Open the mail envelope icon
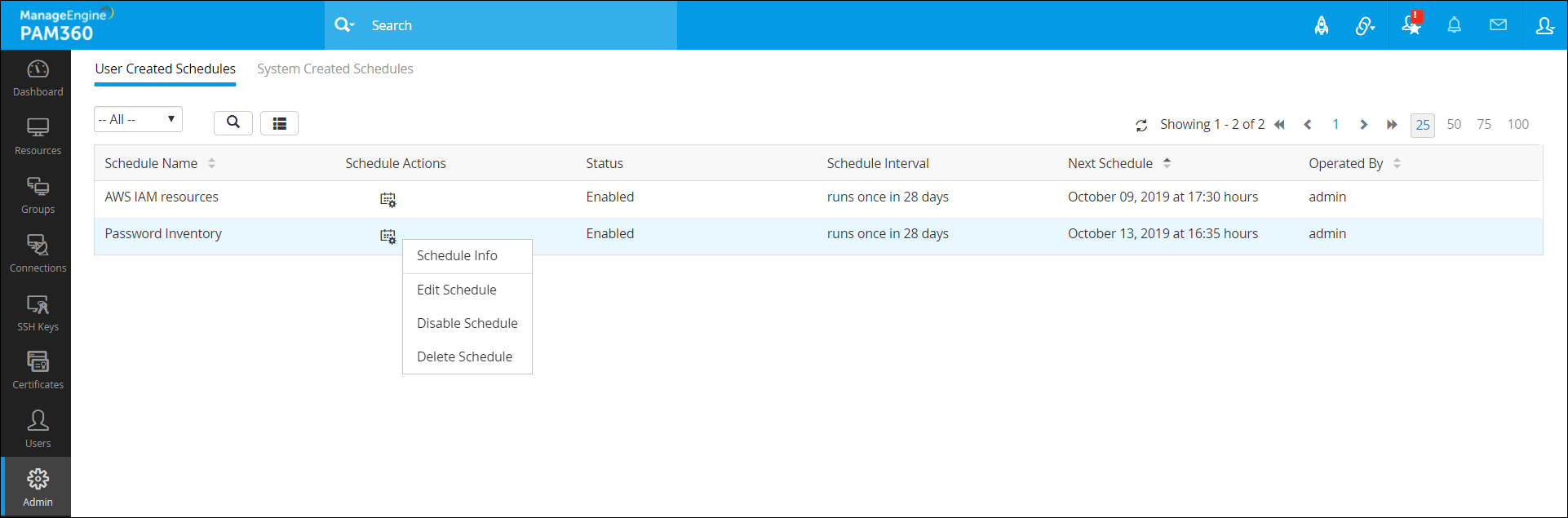The image size is (1568, 518). coord(1498,25)
